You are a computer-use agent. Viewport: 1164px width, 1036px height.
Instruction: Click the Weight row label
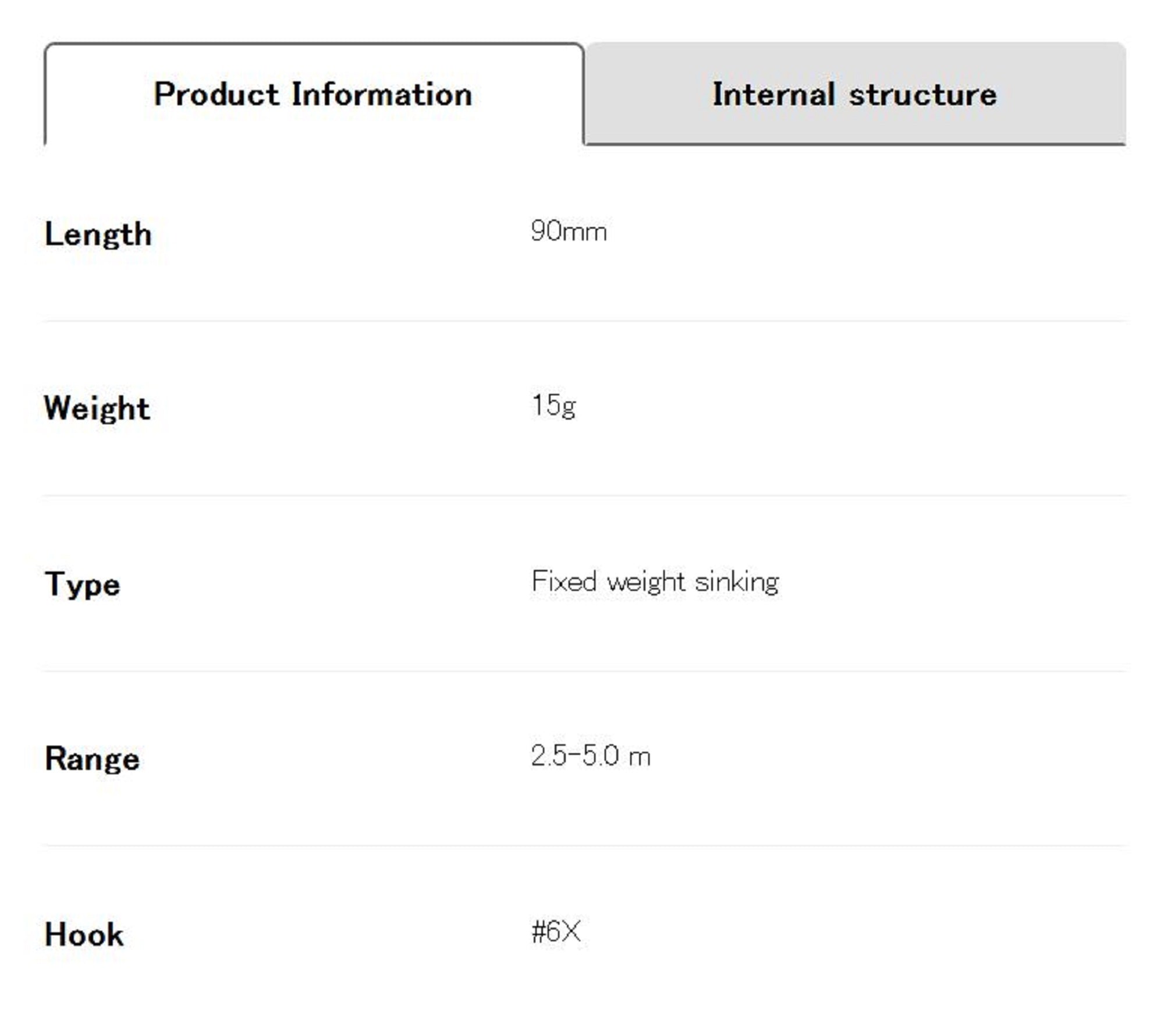(97, 408)
